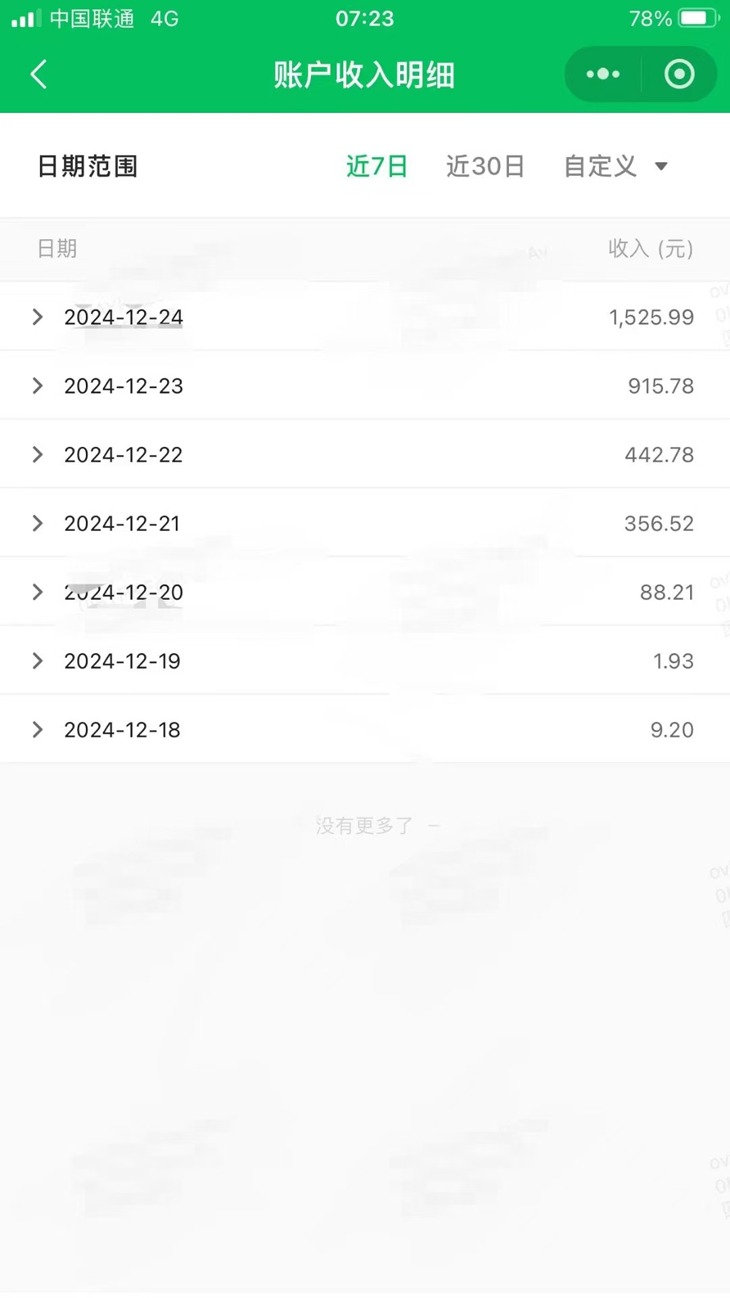Tap the back arrow icon
730x1298 pixels.
(39, 74)
